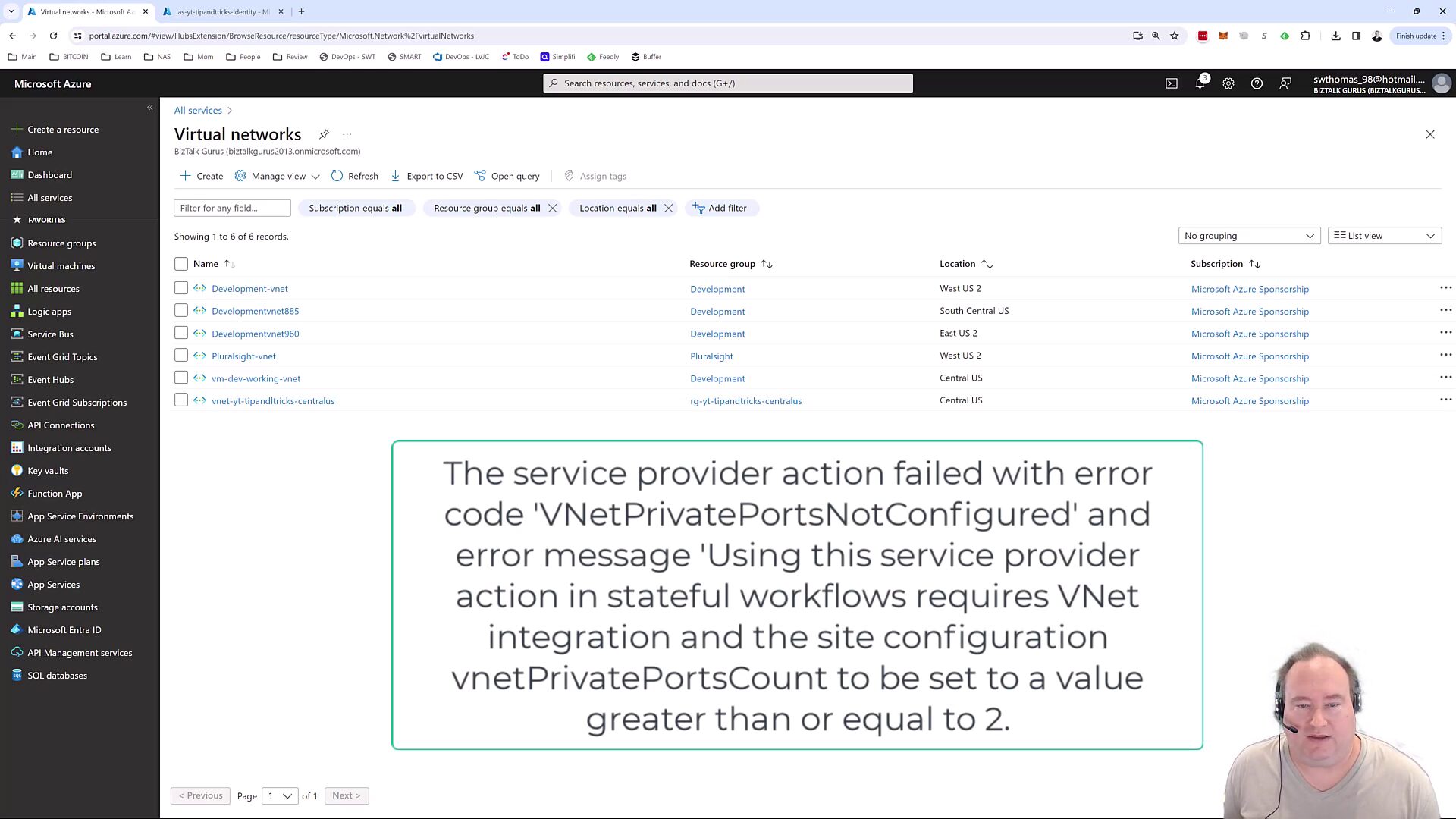Open Cloud Shell from the top bar

pyautogui.click(x=1172, y=83)
